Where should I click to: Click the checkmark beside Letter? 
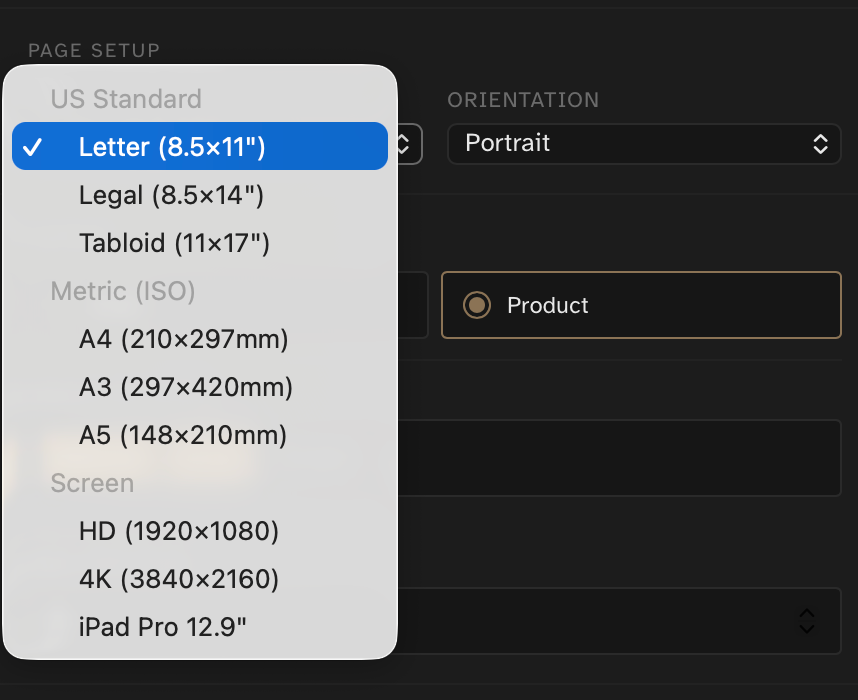coord(34,145)
